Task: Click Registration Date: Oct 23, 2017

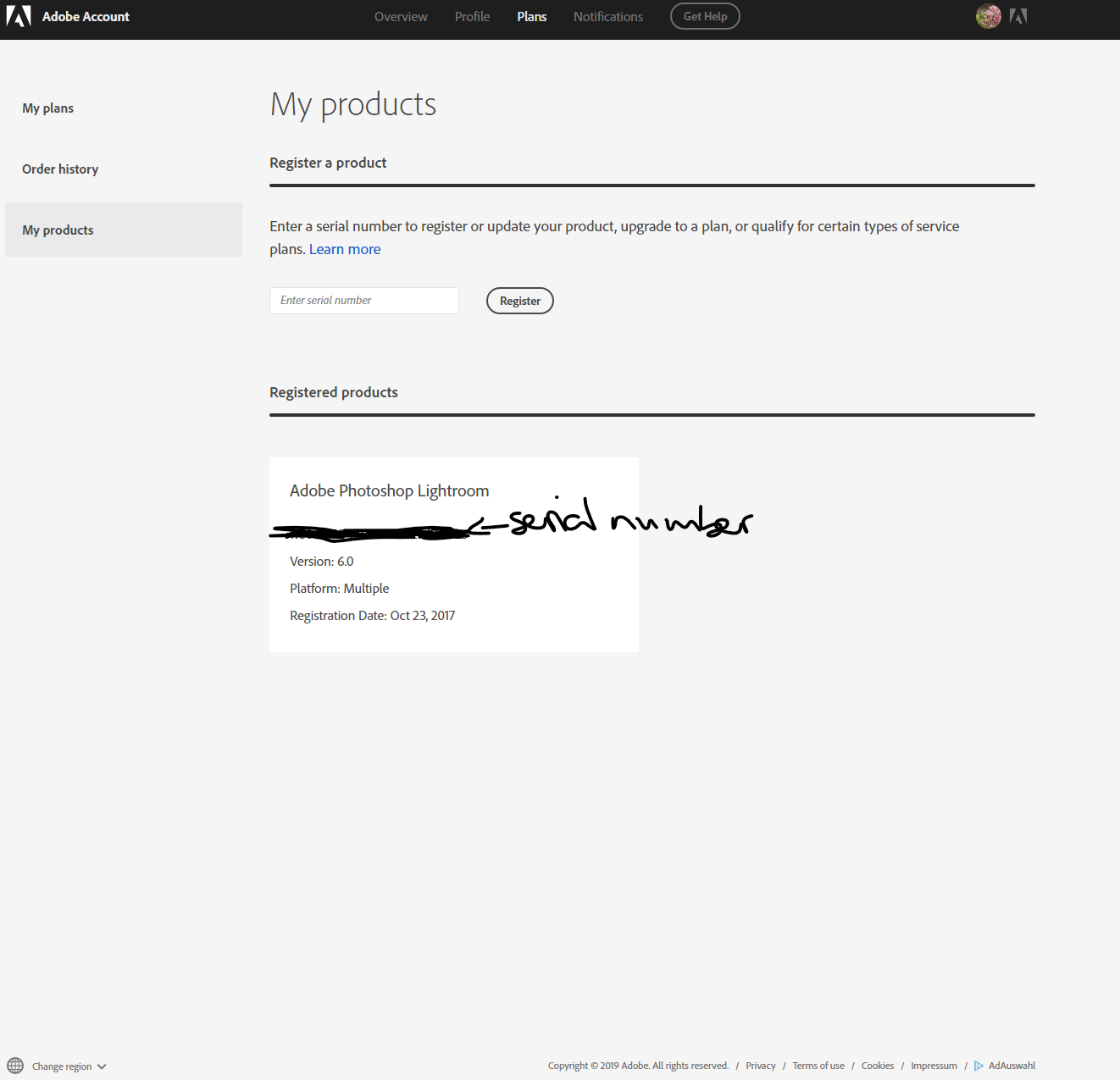Action: click(x=373, y=615)
